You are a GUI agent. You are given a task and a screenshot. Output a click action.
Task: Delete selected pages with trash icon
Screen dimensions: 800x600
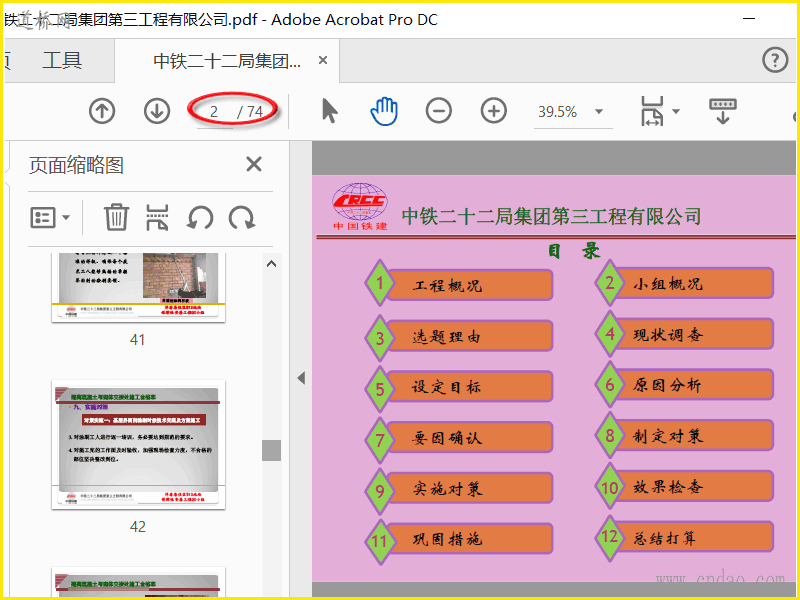tap(116, 217)
